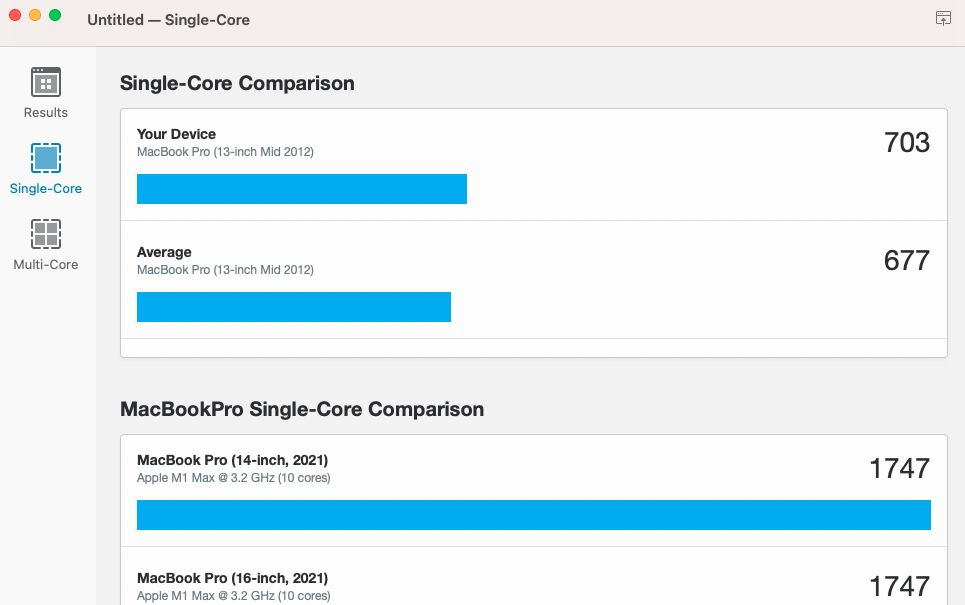
Task: Open the Results sidebar icon
Action: coord(46,82)
